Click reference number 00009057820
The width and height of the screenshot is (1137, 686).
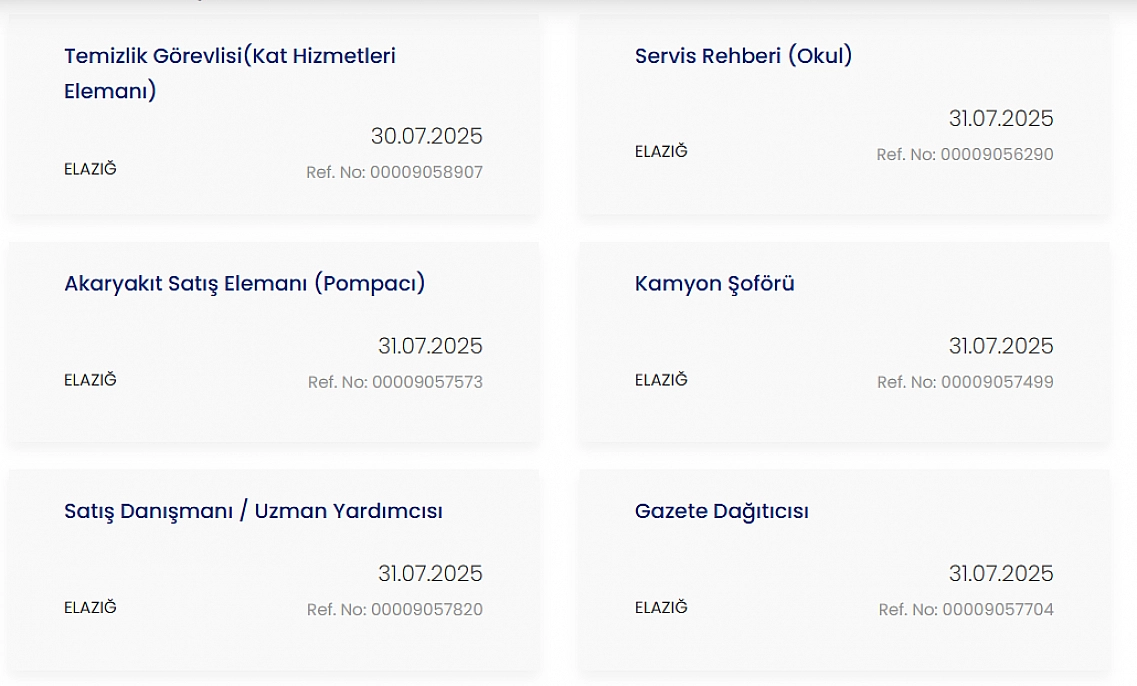394,610
